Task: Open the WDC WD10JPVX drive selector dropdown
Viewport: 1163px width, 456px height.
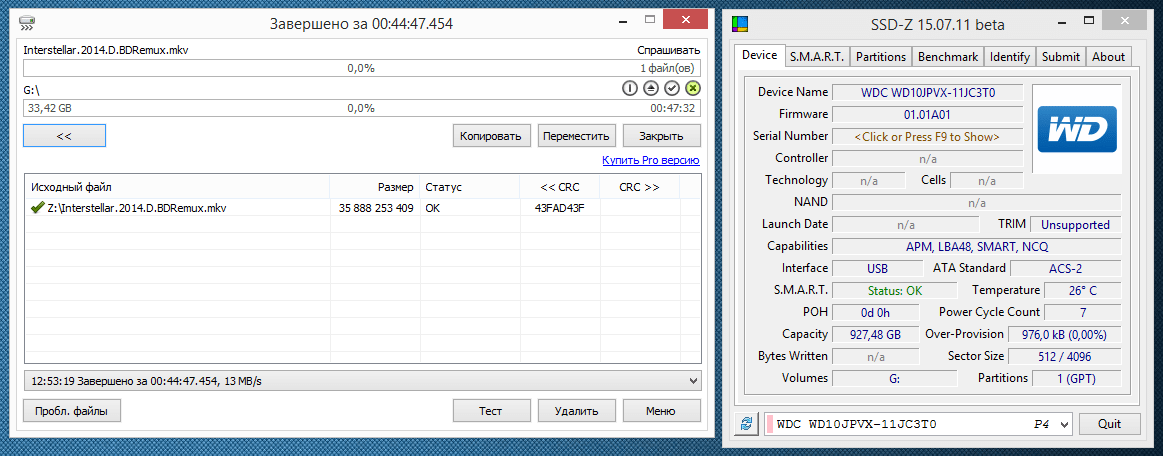Action: (1063, 424)
